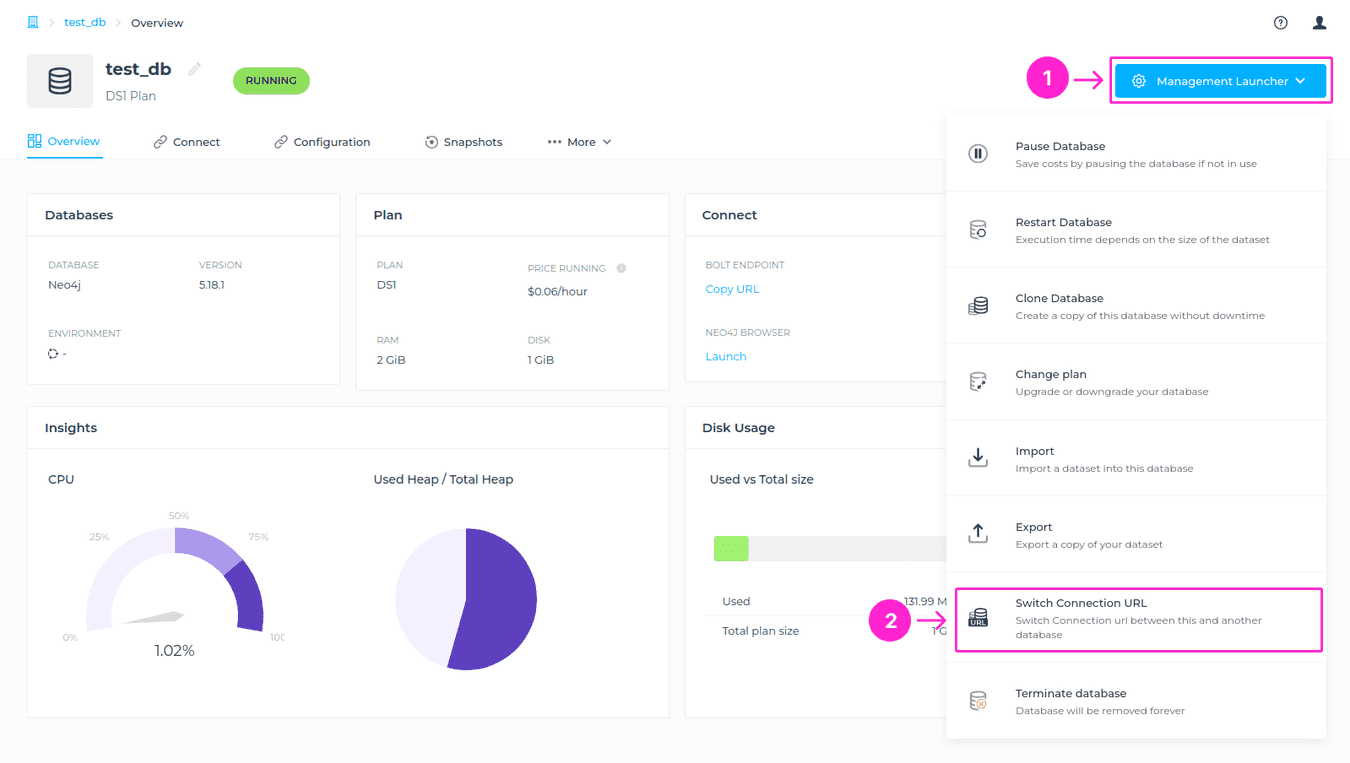
Task: Open the price running info tooltip
Action: (621, 268)
